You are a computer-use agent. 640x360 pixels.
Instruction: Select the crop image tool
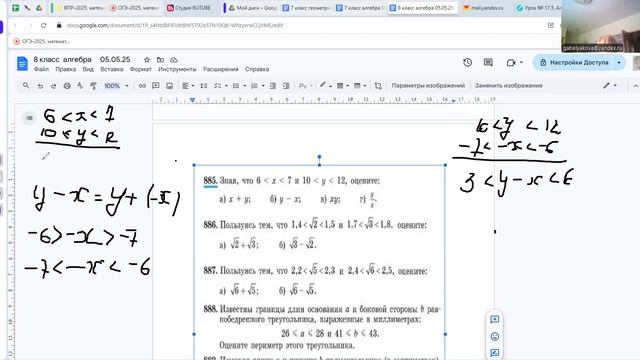[x=378, y=86]
